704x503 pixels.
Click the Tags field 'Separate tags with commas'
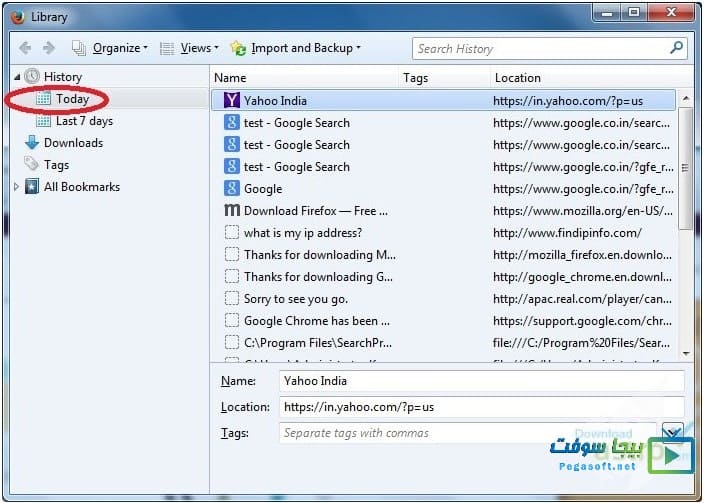pyautogui.click(x=467, y=433)
